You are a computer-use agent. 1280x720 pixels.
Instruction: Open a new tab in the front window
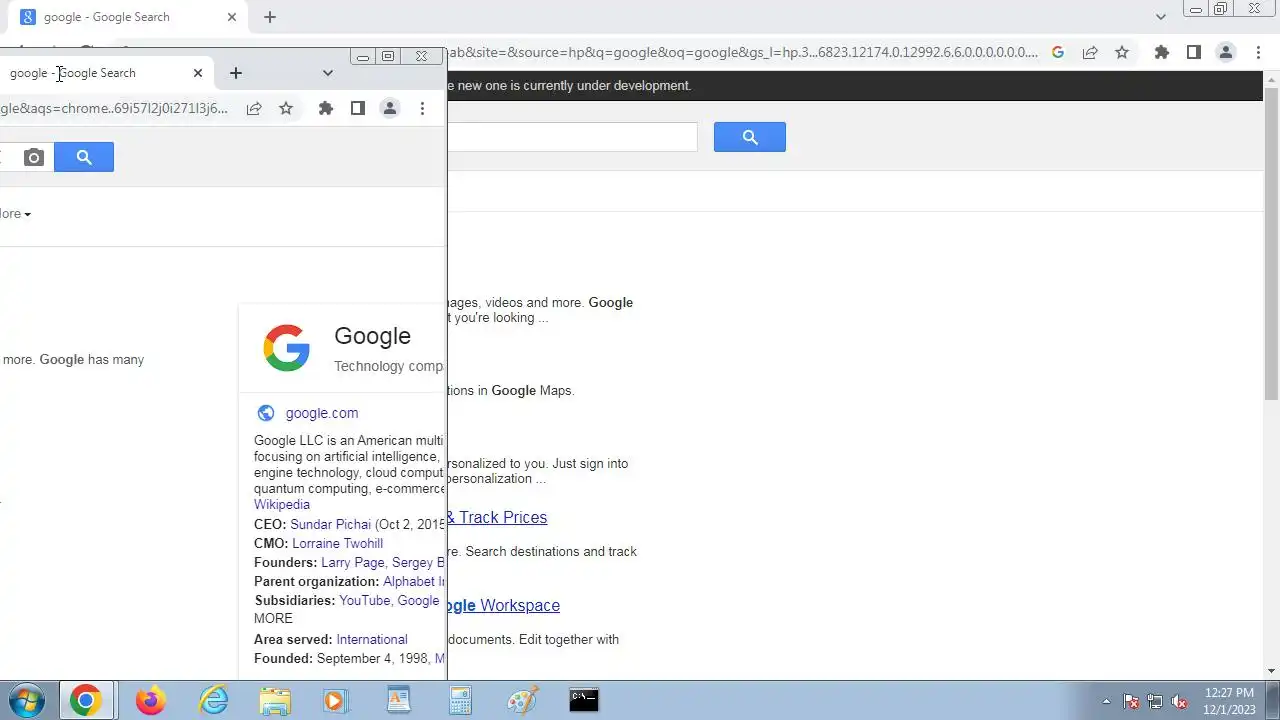pos(236,73)
